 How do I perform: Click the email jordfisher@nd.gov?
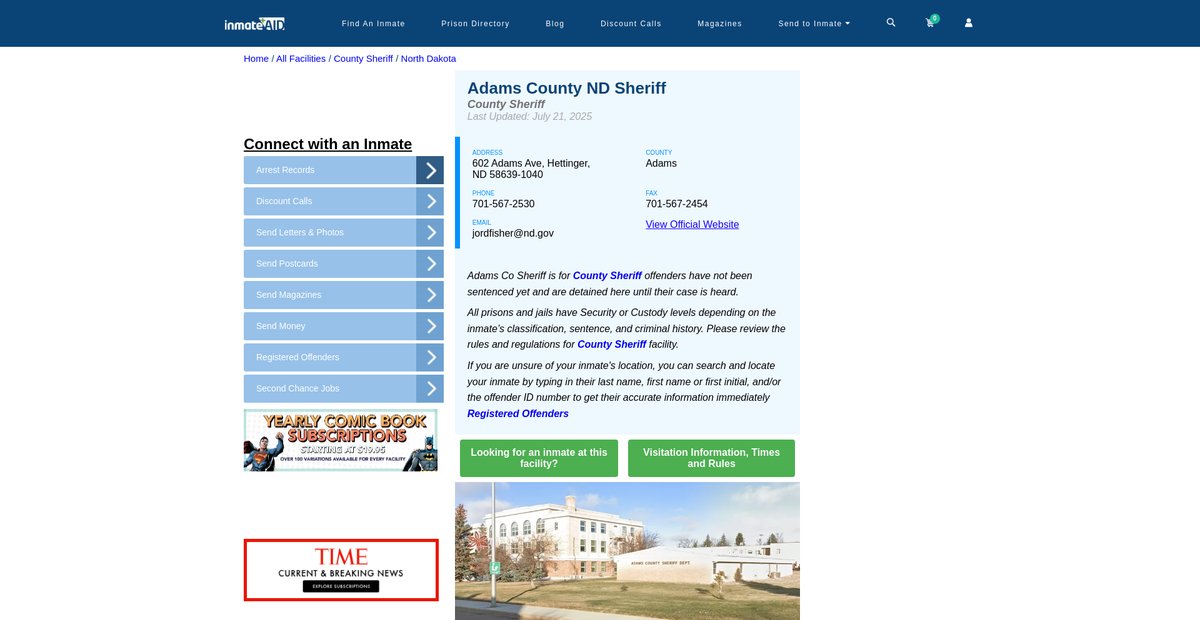point(513,233)
